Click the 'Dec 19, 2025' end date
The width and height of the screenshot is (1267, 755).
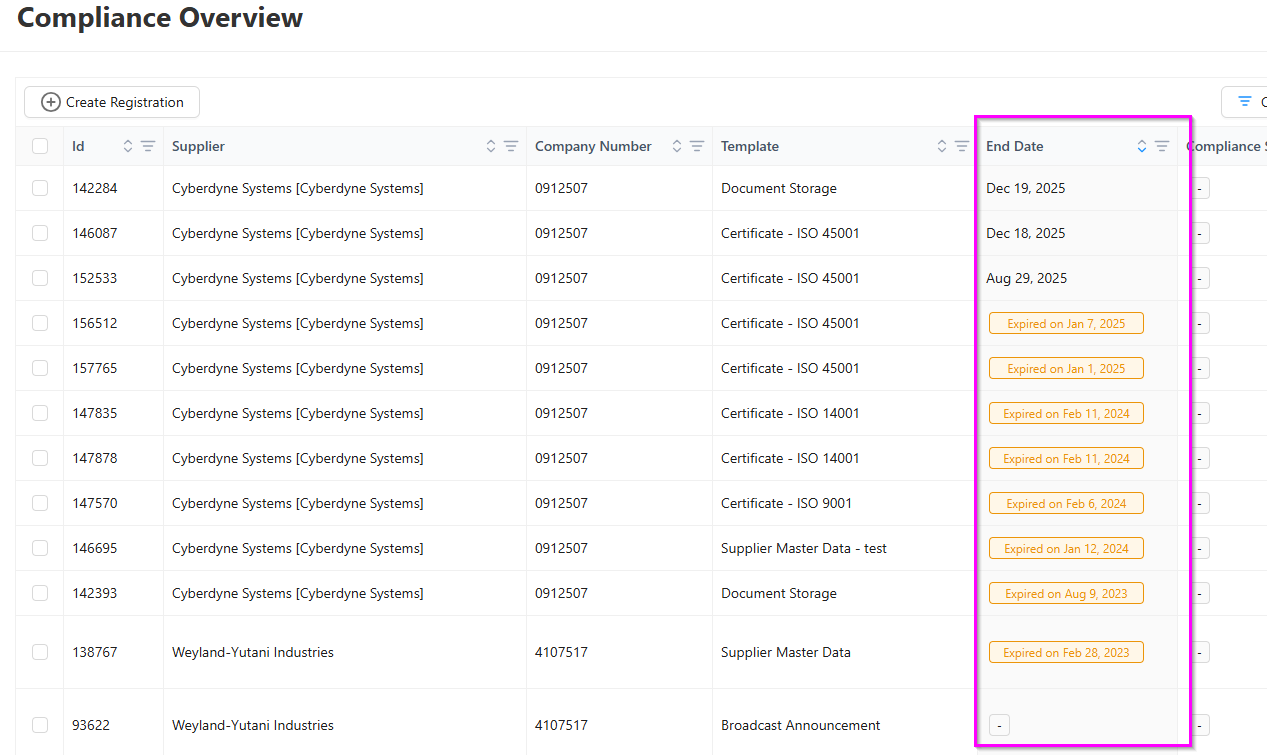tap(1026, 188)
